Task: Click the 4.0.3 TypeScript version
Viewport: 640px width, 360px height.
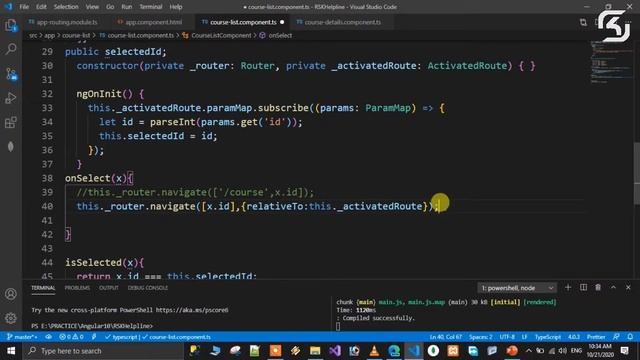Action: pos(574,337)
